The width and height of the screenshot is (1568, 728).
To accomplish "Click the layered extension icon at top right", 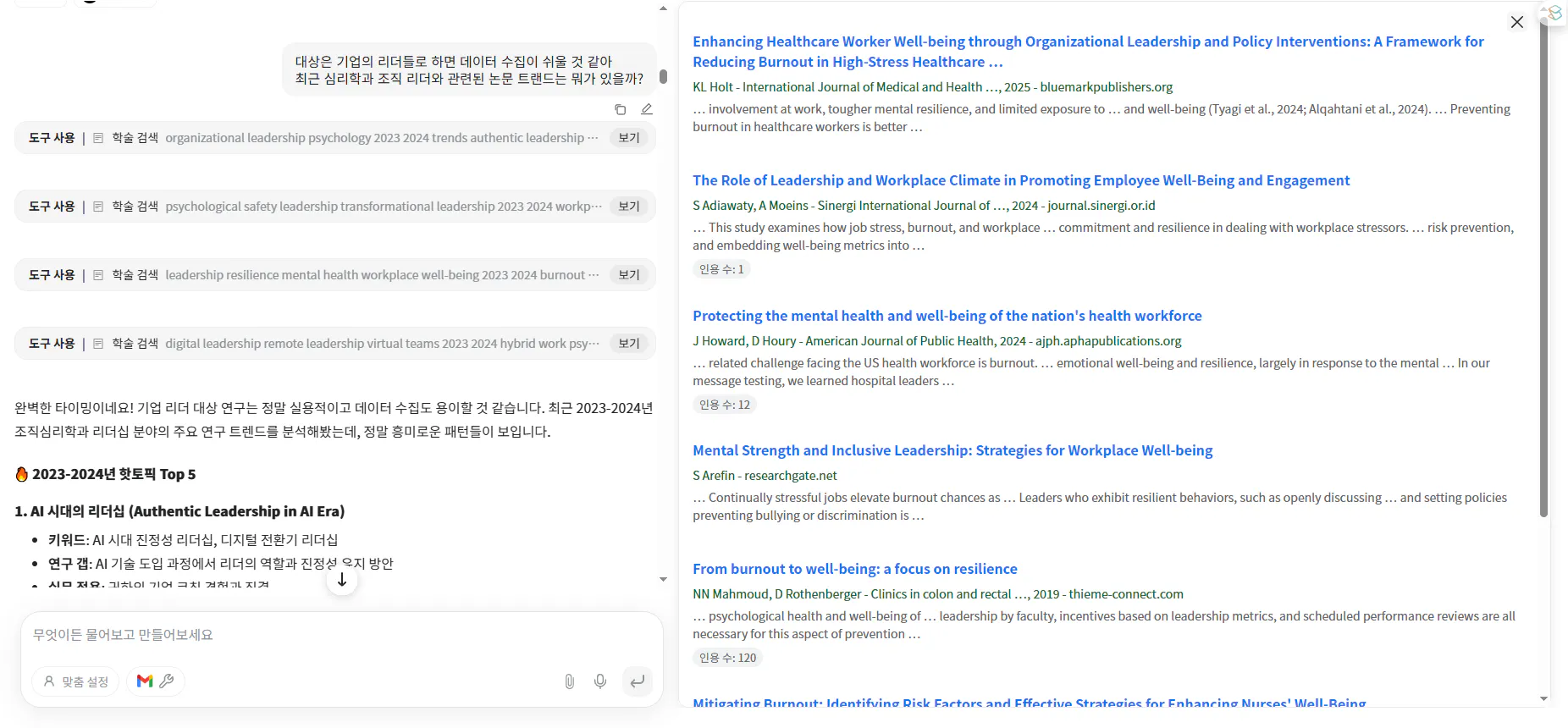I will [x=1554, y=14].
